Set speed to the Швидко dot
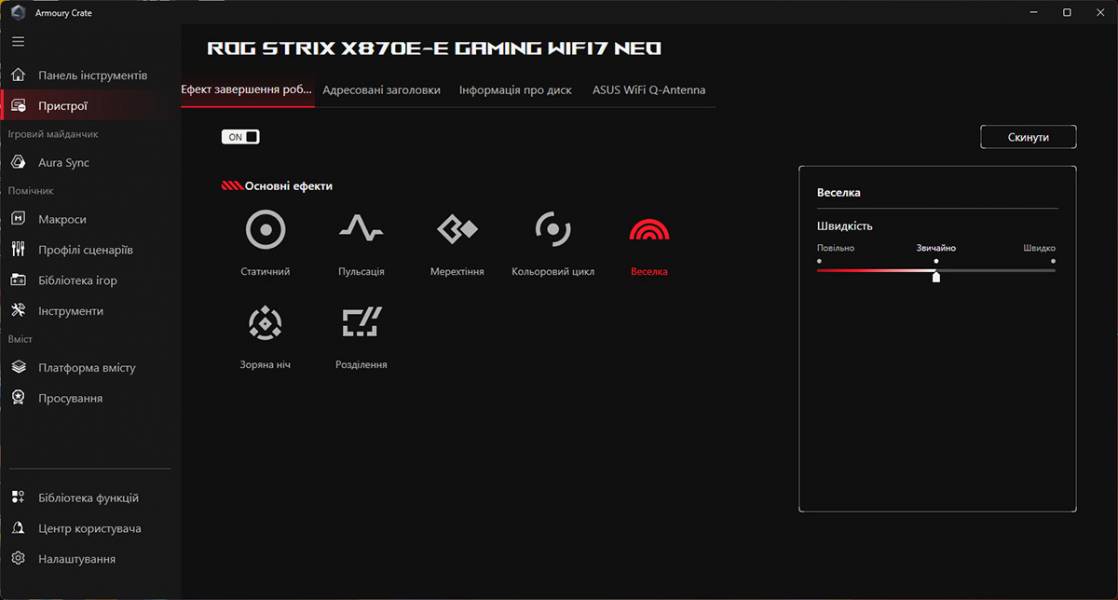 tap(1053, 261)
